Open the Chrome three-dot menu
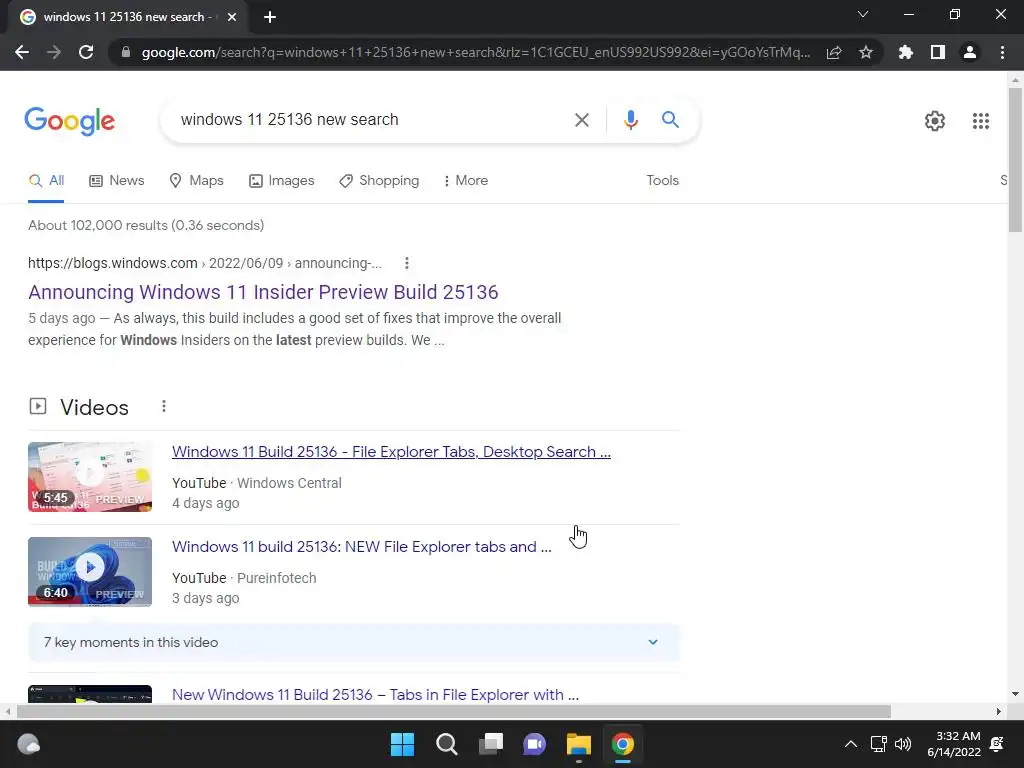1024x768 pixels. tap(1002, 52)
